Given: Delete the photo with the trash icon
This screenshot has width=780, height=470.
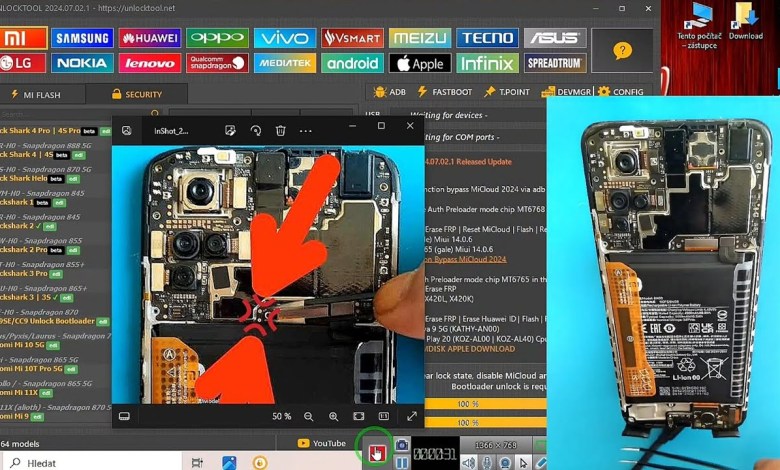Looking at the screenshot, I should pyautogui.click(x=281, y=130).
